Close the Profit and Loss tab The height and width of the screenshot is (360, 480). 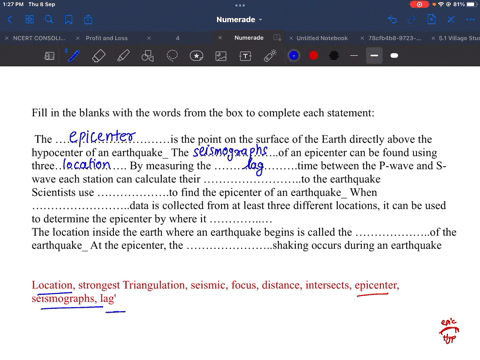click(x=78, y=38)
